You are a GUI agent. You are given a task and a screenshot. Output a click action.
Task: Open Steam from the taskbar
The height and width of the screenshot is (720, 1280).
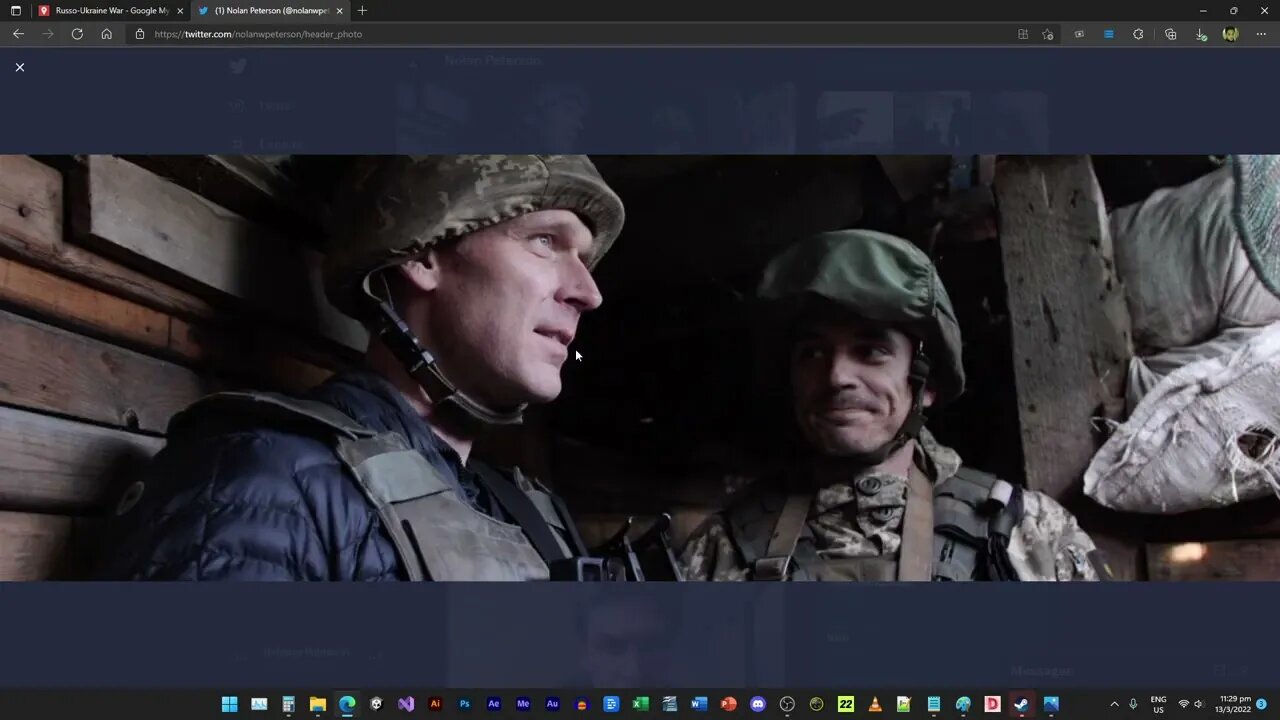click(1022, 704)
